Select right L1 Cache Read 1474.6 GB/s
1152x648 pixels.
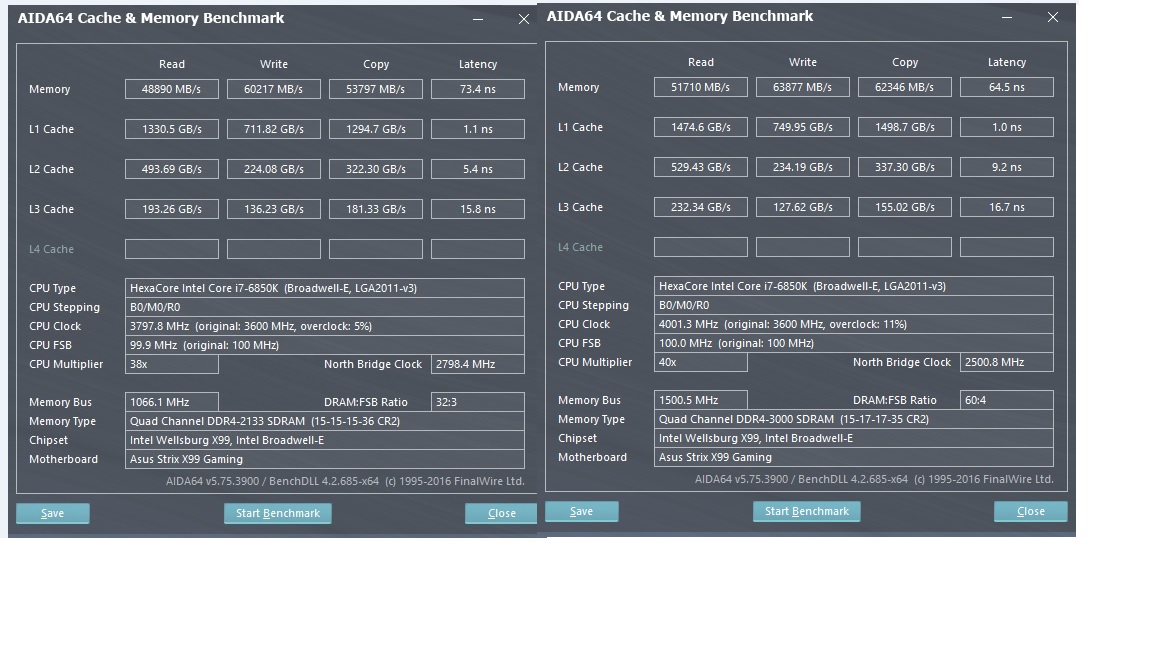[701, 127]
